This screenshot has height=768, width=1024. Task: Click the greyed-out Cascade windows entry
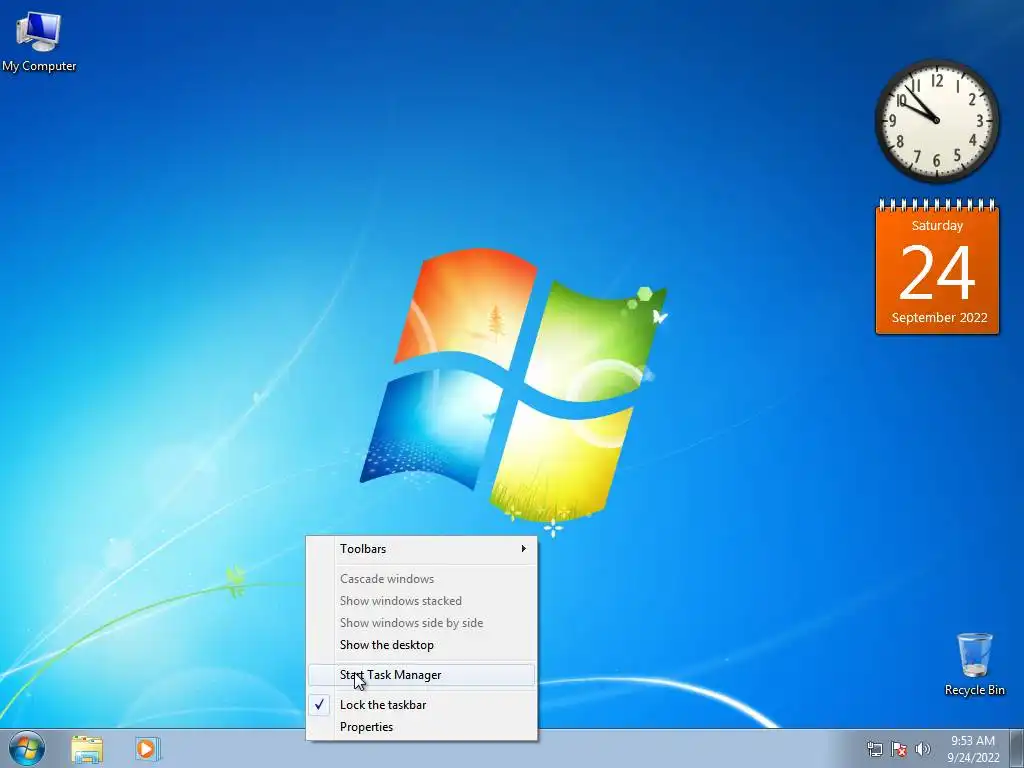[x=422, y=579]
